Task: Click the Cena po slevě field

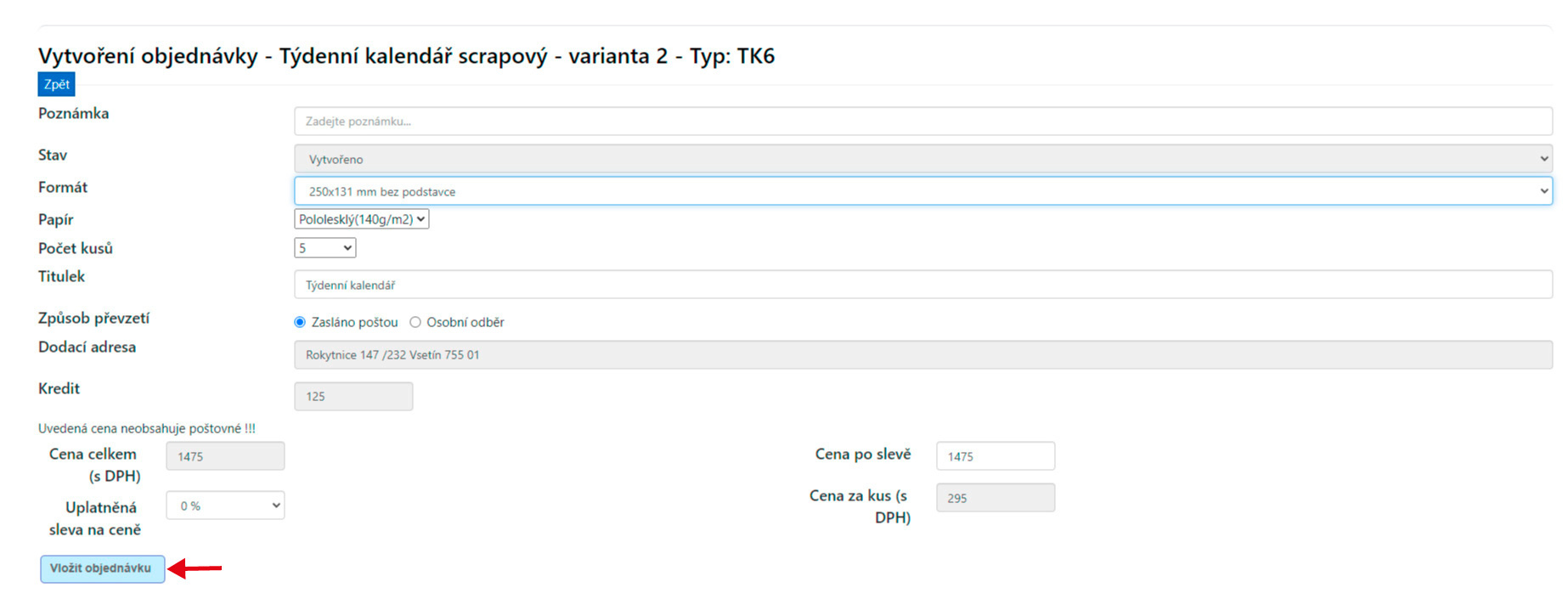Action: tap(996, 456)
